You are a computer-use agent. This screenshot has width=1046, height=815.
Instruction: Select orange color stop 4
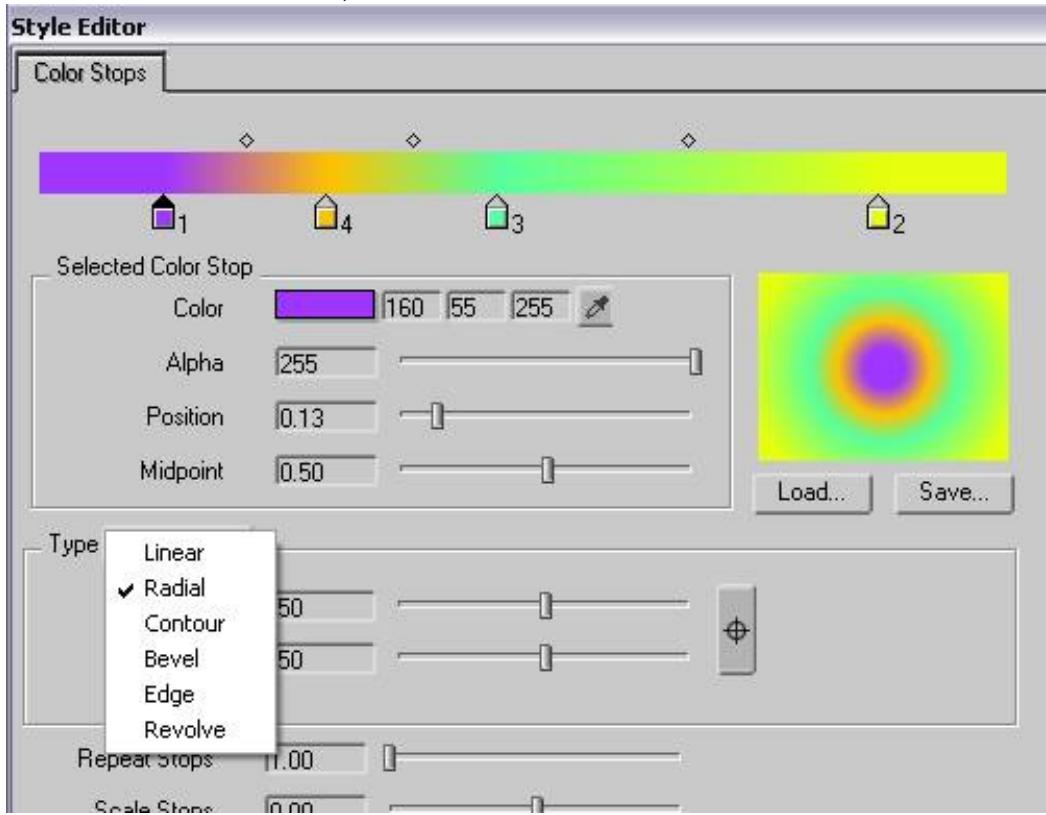click(x=325, y=212)
